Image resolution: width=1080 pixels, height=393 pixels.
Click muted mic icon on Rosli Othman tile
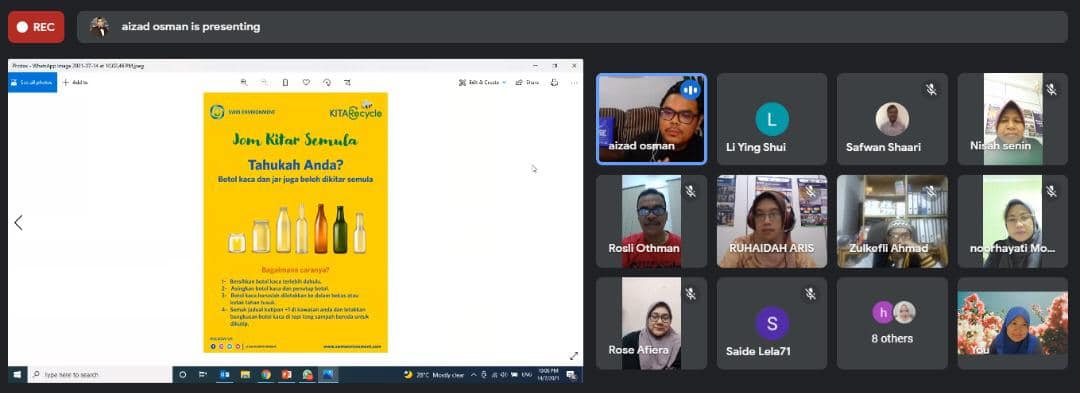pos(690,191)
